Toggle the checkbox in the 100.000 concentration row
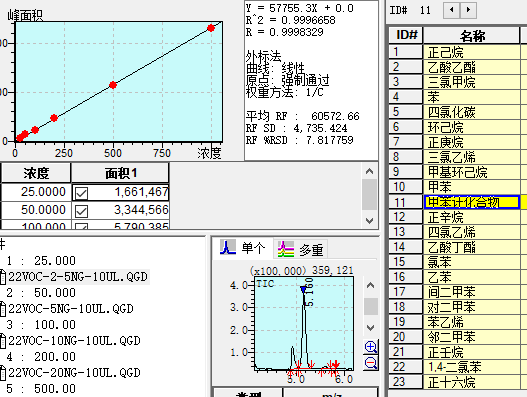 81,226
